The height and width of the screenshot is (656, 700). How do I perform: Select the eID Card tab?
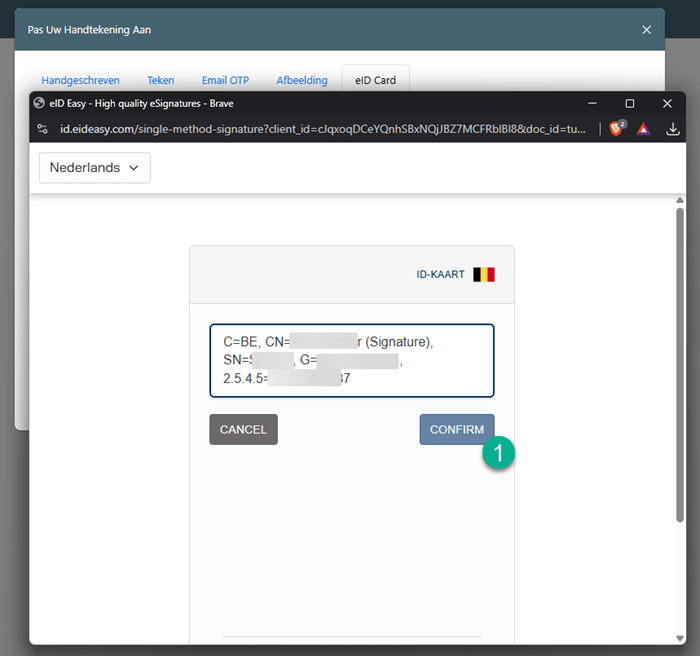point(375,80)
